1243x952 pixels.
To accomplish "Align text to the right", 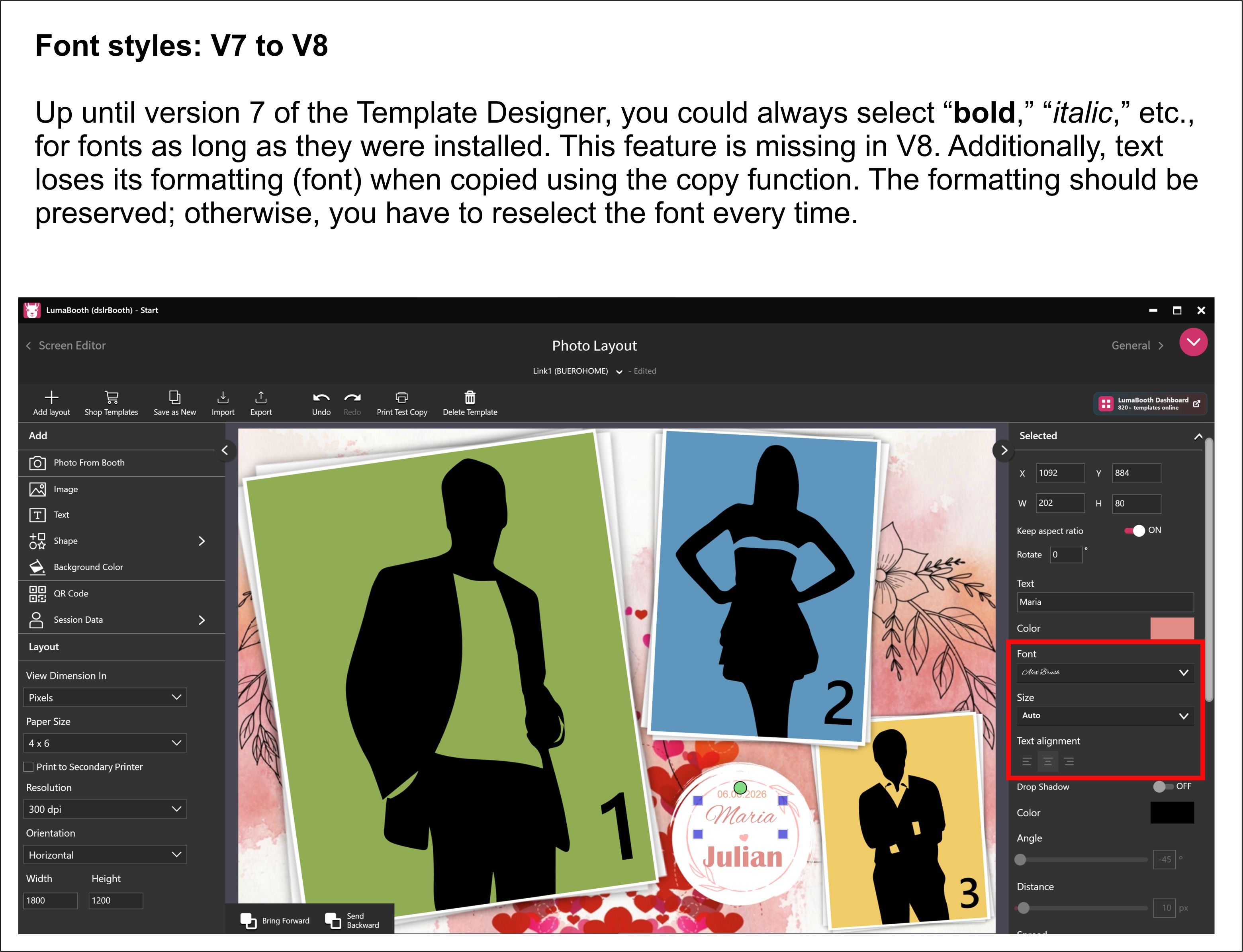I will click(1069, 762).
